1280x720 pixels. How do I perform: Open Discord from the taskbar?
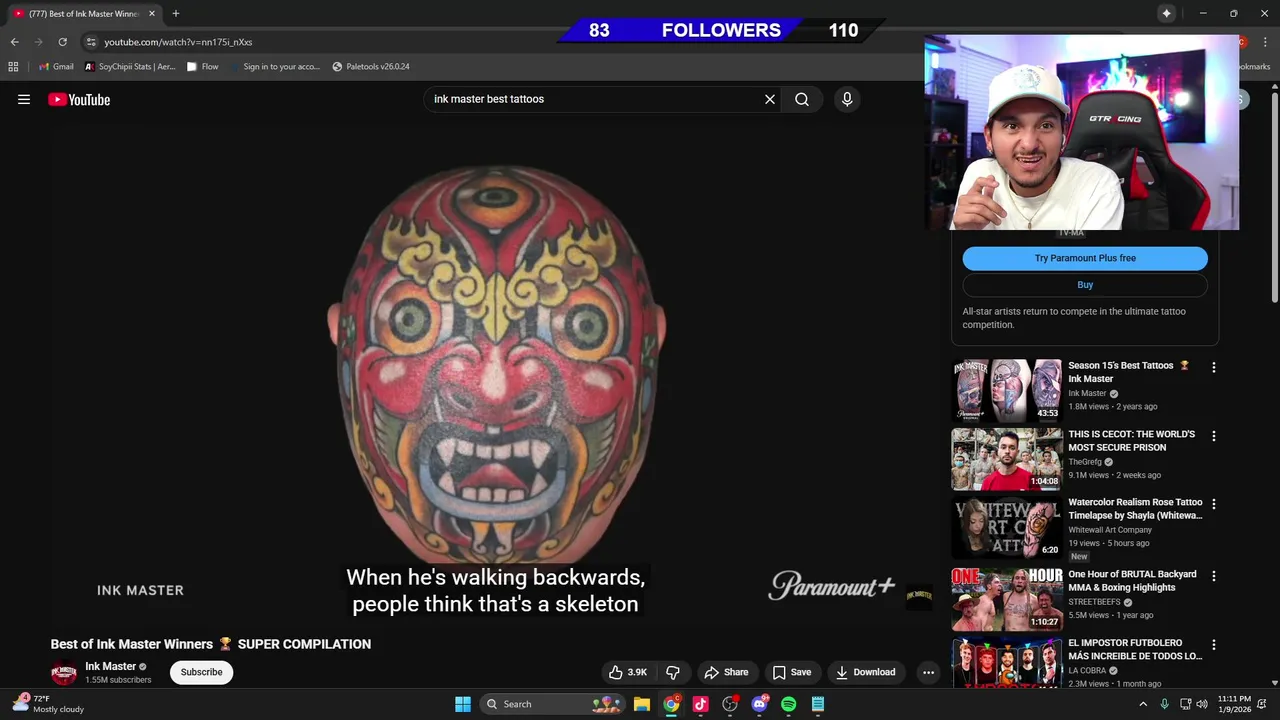pos(759,704)
